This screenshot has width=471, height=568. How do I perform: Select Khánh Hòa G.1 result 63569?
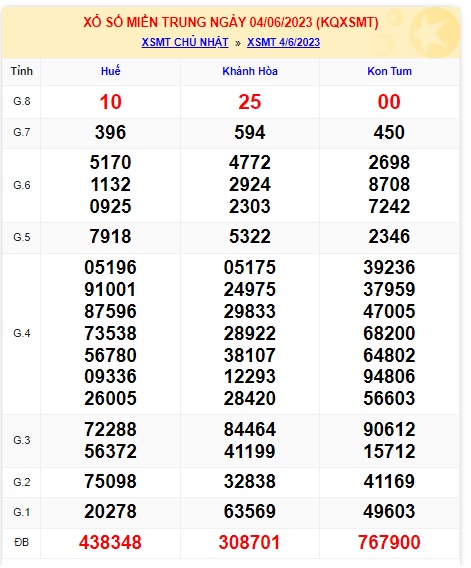click(250, 512)
